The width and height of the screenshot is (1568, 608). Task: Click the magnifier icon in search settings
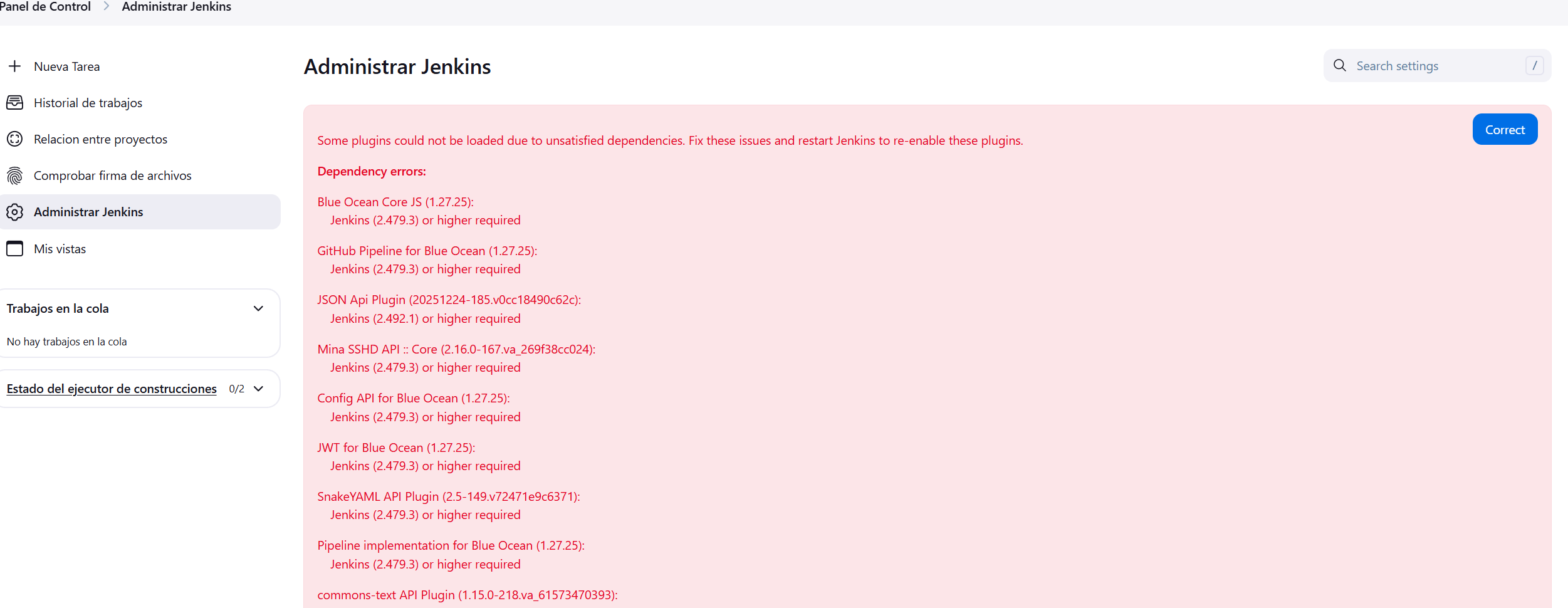[1340, 65]
